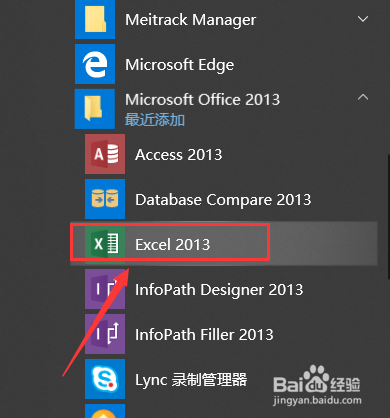Choose the InfoPath Filler 2013 text

click(204, 335)
